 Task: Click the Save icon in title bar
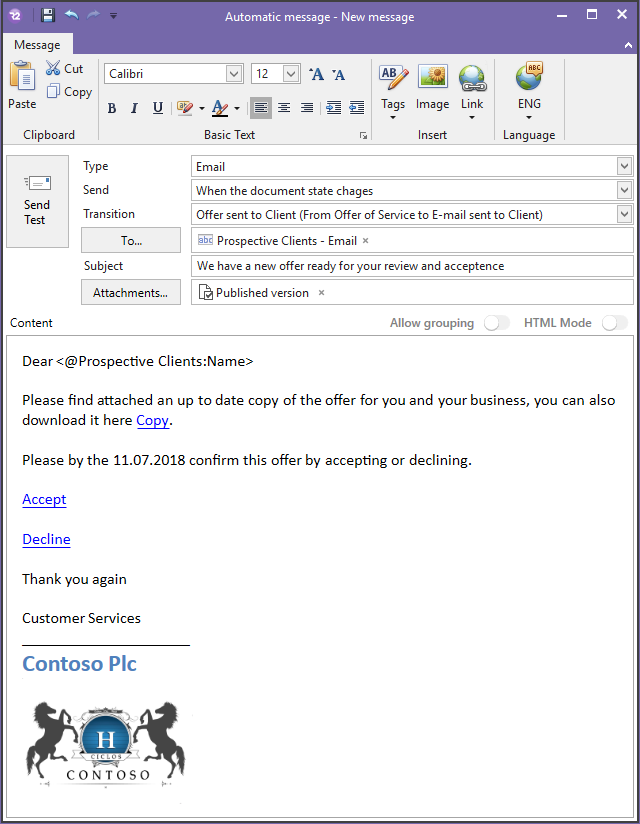[x=48, y=15]
